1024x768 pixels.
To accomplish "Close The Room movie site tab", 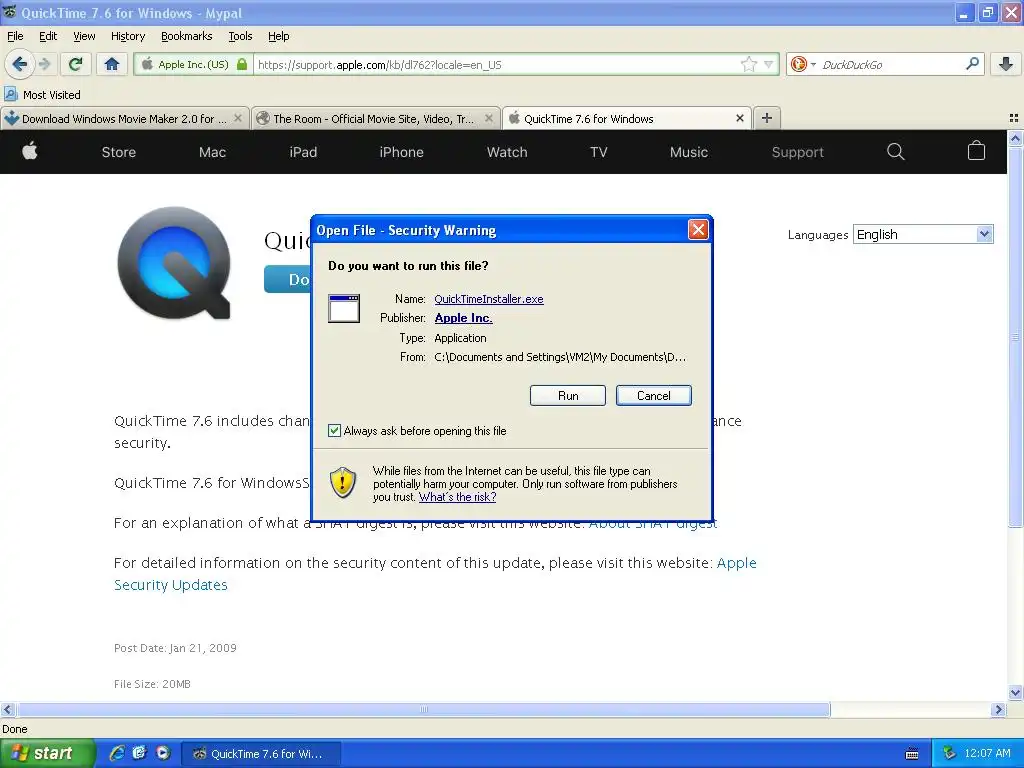I will pyautogui.click(x=488, y=118).
